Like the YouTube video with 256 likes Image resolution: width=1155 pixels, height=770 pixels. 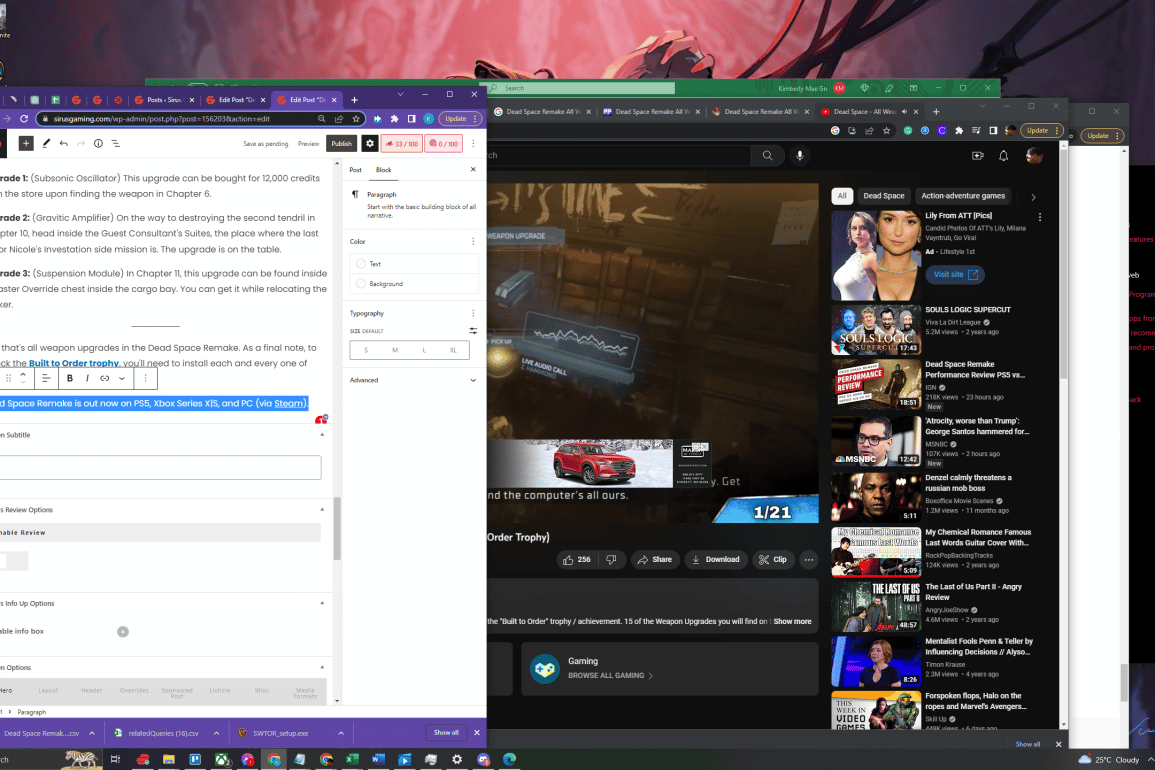click(x=576, y=559)
